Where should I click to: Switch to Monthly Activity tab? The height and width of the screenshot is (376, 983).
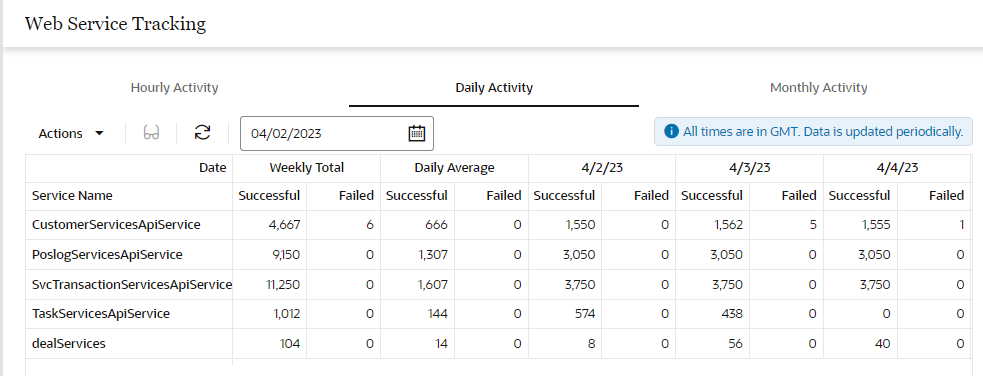819,88
